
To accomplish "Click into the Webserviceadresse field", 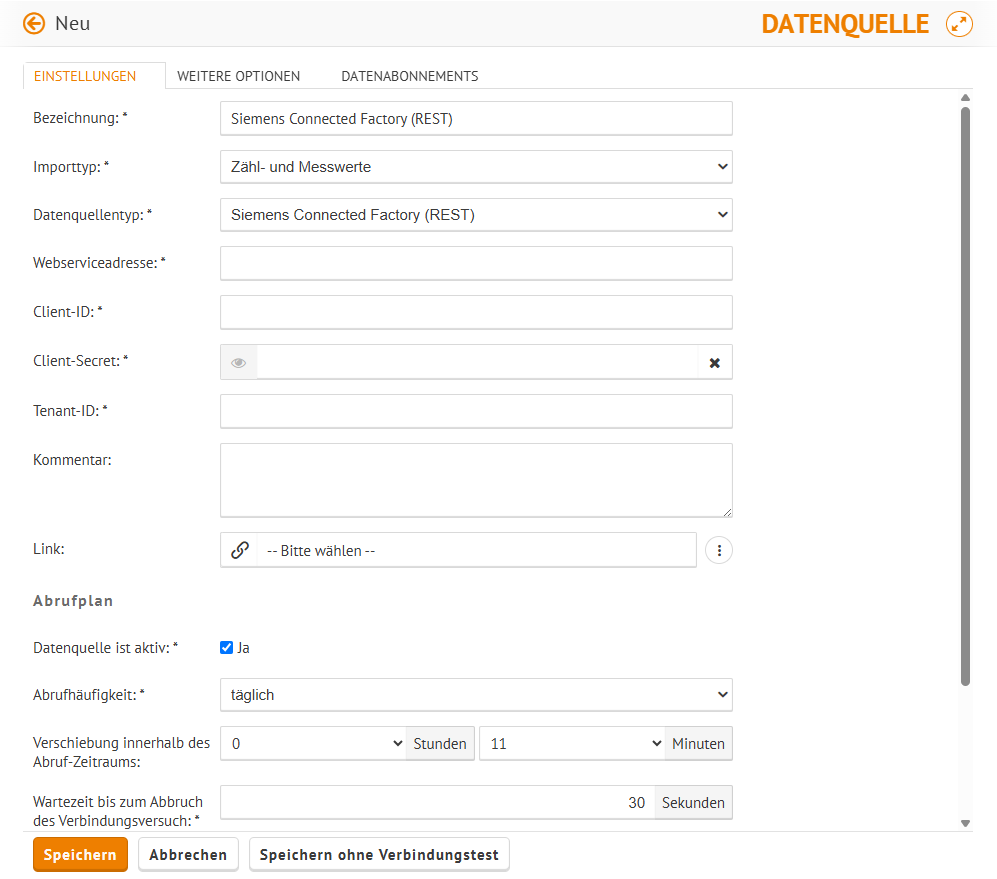I will [x=476, y=263].
